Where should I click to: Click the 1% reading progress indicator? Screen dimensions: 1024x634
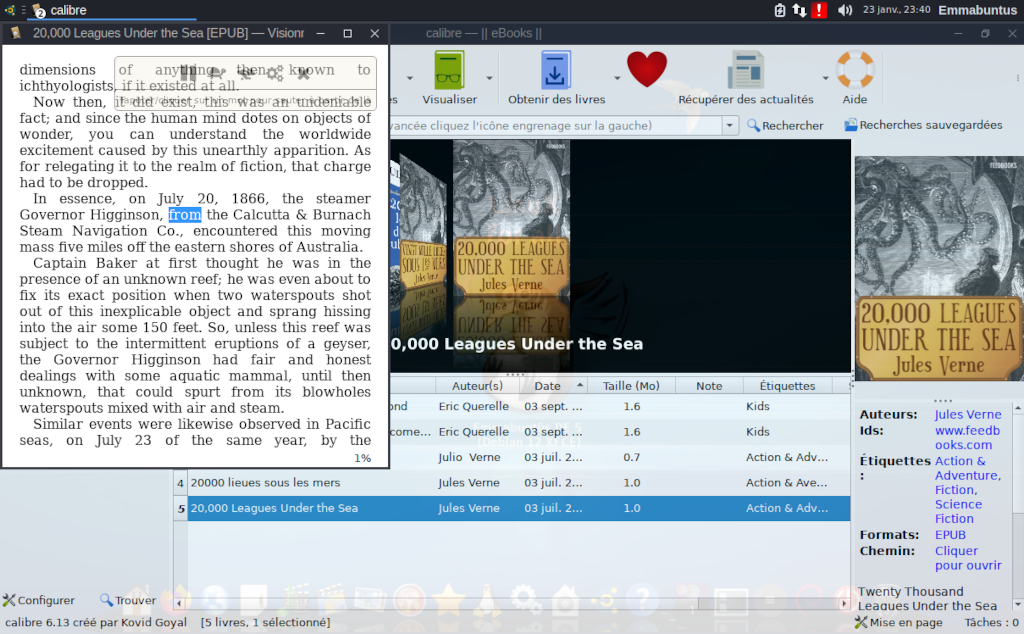[362, 458]
